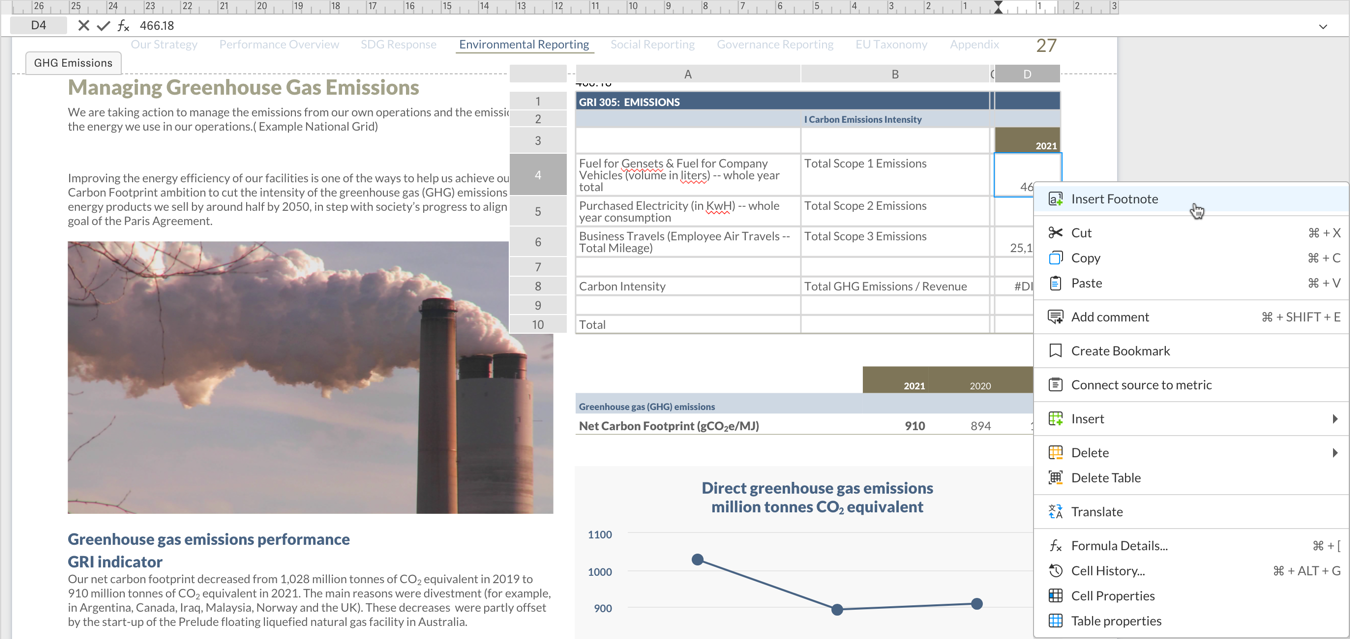Select Add comment menu entry
Image resolution: width=1350 pixels, height=639 pixels.
[x=1191, y=317]
